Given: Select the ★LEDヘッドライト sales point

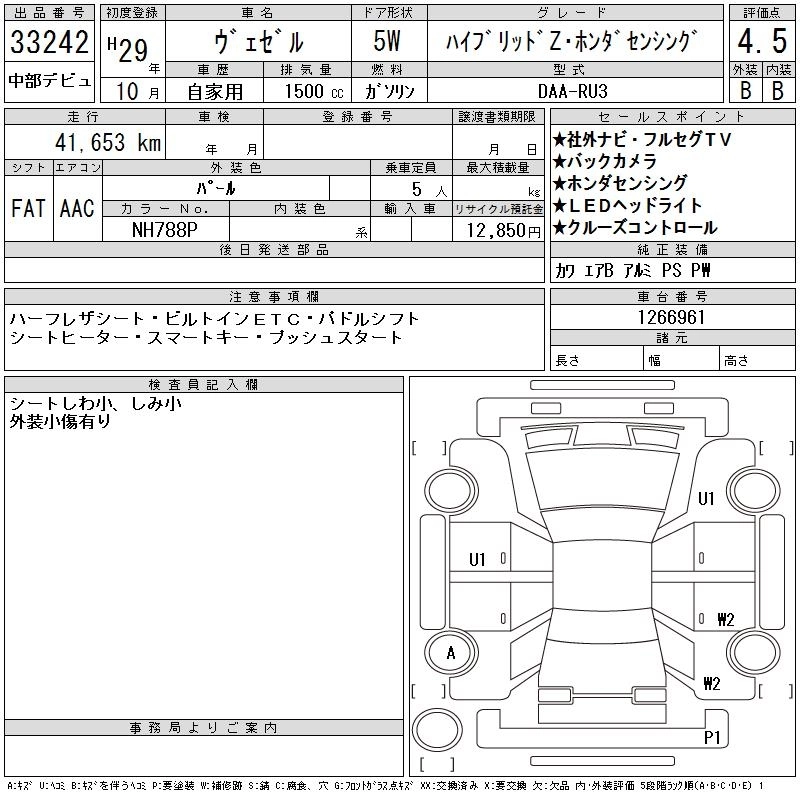Looking at the screenshot, I should click(628, 205).
